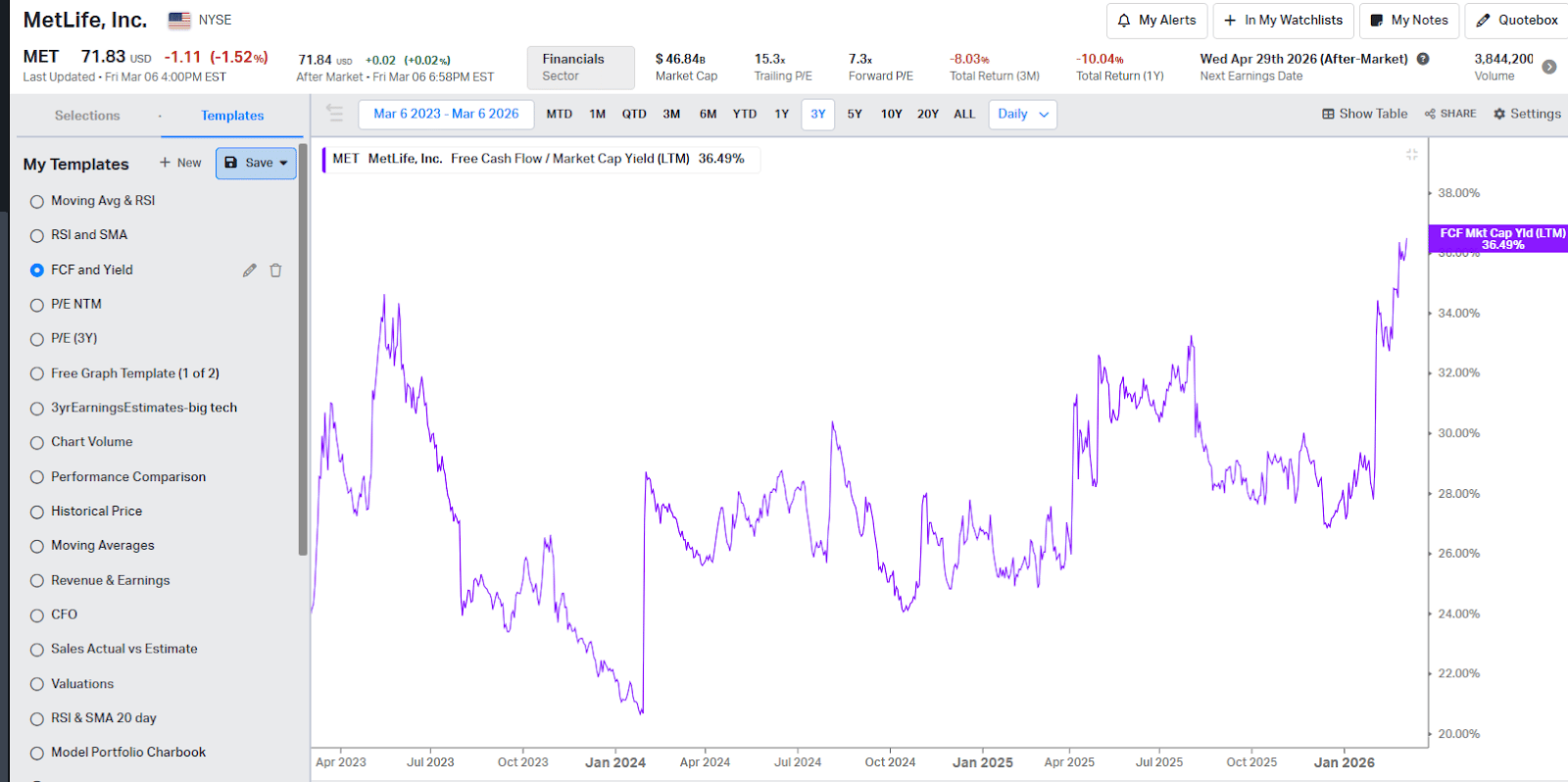
Task: Set chart range to 1Y
Action: click(x=782, y=115)
